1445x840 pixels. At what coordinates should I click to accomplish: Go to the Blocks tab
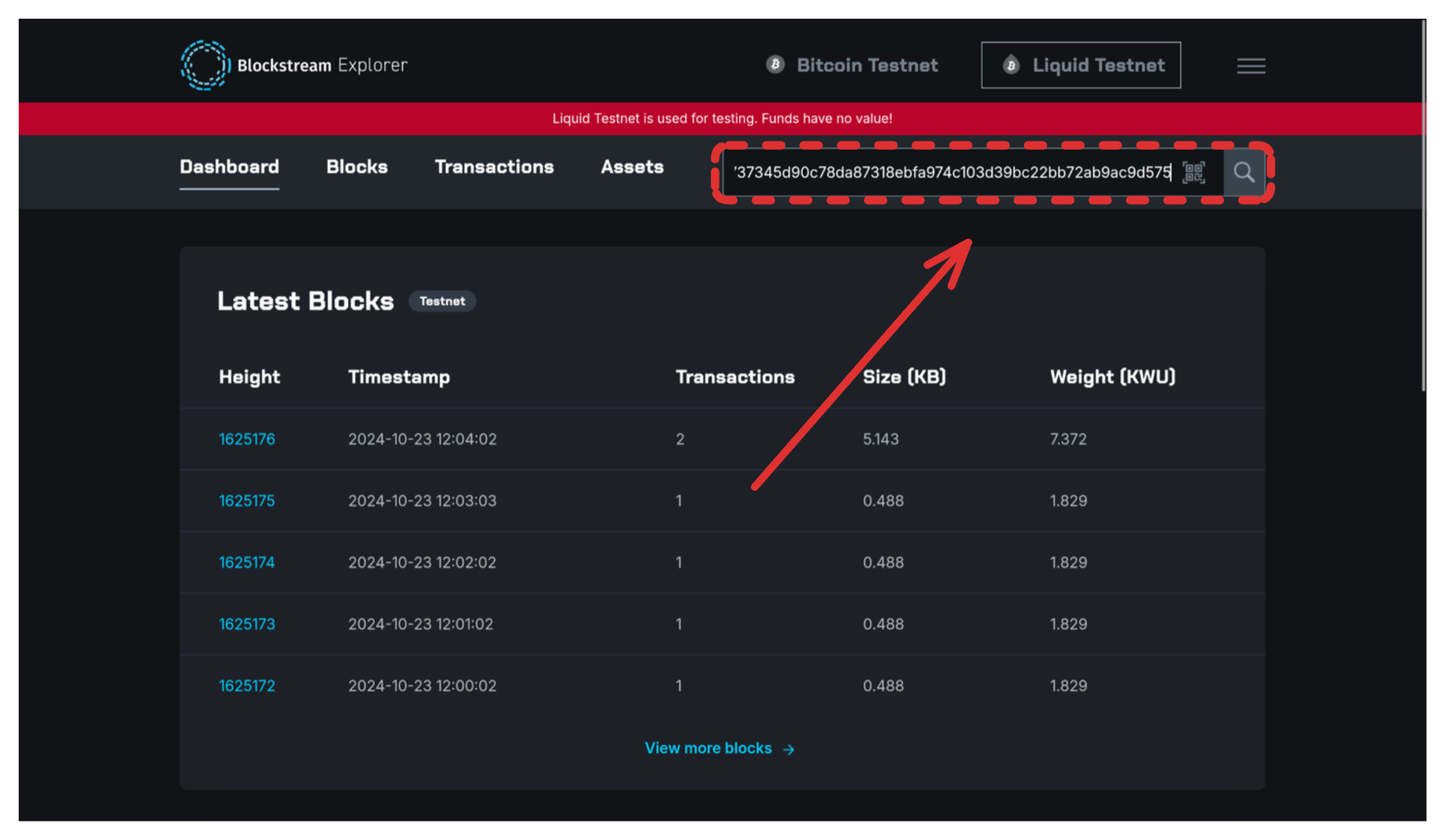pos(357,167)
